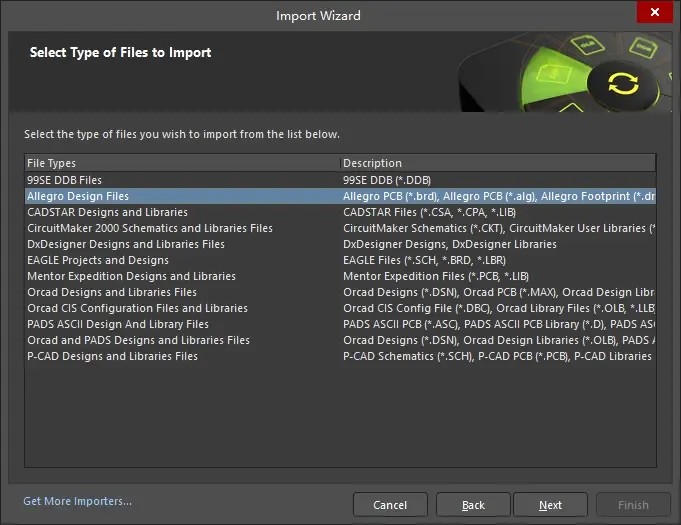Image resolution: width=681 pixels, height=525 pixels.
Task: Select EAGLE Projects and Designs row
Action: [340, 260]
